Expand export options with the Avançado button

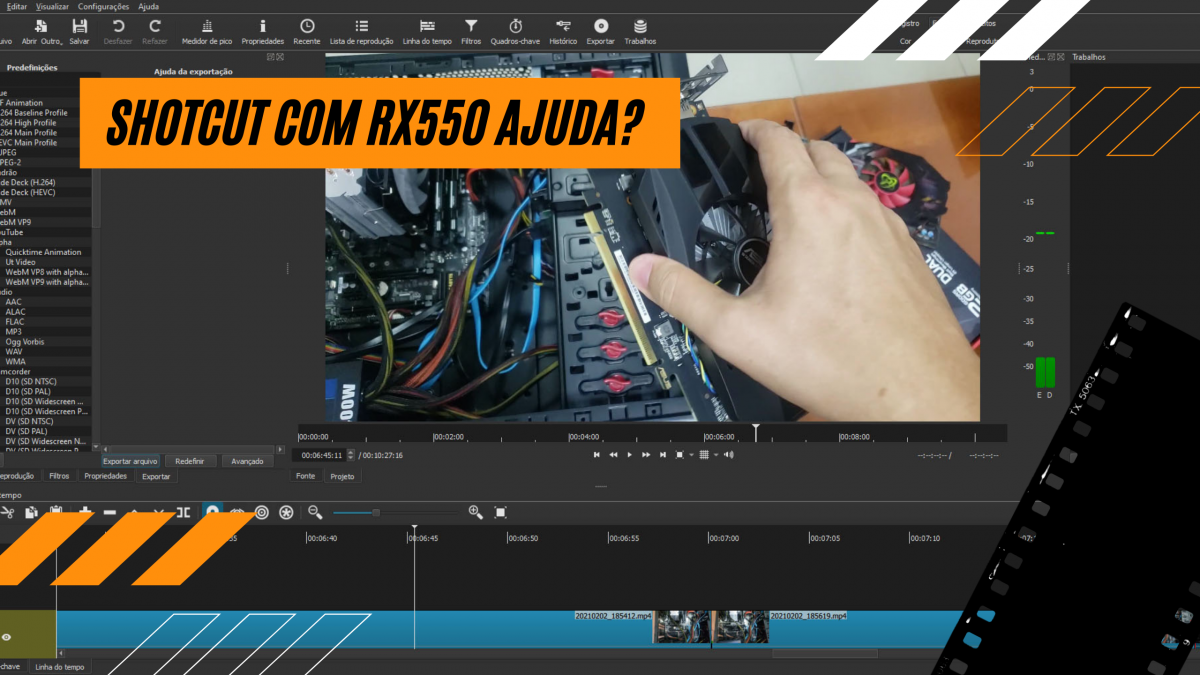click(x=247, y=460)
